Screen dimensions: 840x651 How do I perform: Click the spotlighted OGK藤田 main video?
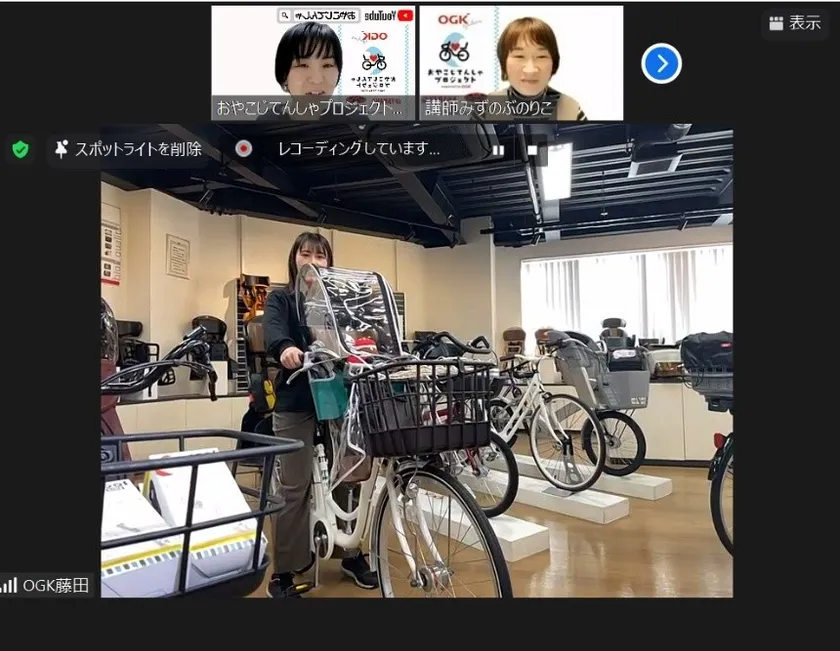pos(417,361)
